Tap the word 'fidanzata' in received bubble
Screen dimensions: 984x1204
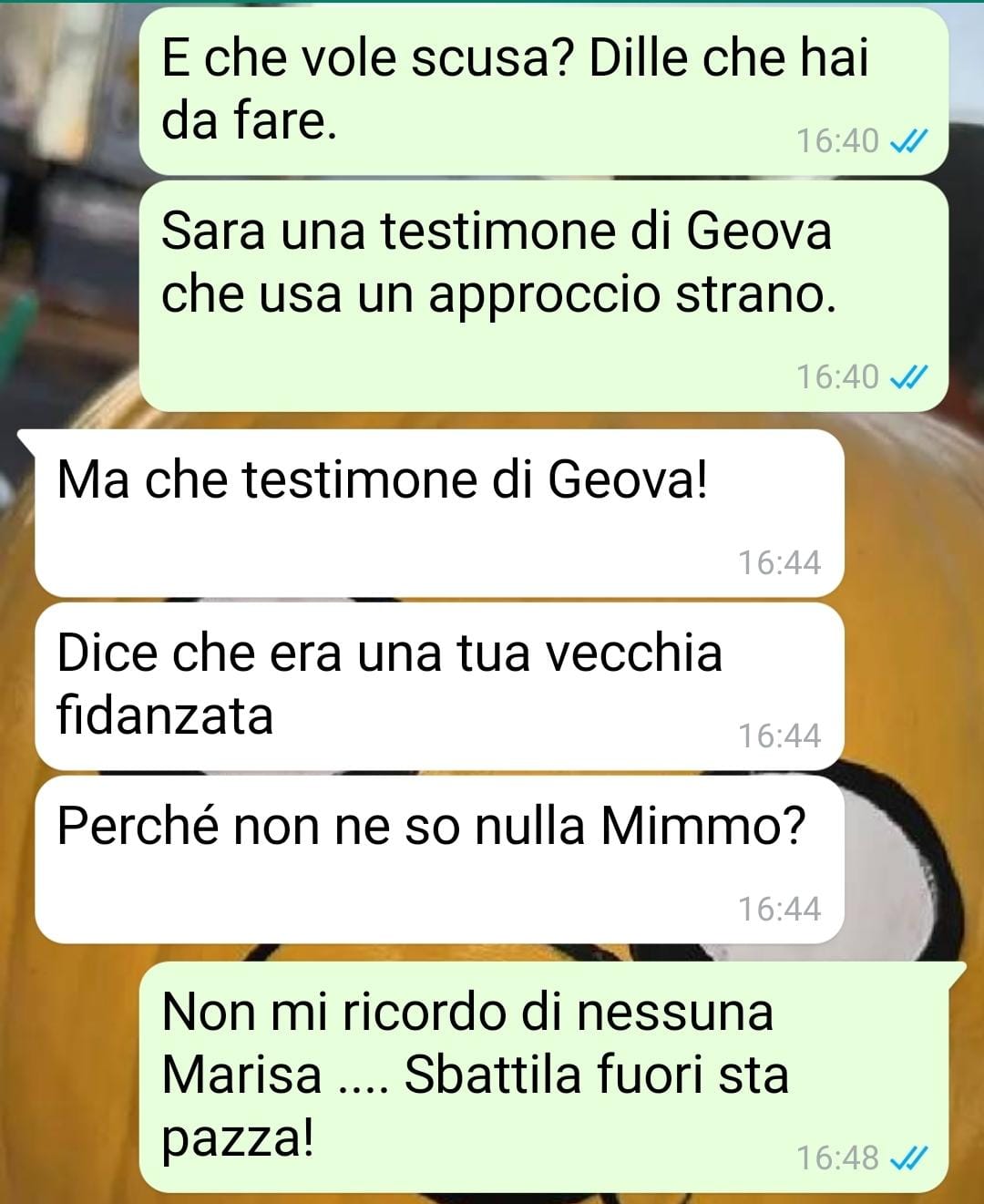tap(165, 715)
